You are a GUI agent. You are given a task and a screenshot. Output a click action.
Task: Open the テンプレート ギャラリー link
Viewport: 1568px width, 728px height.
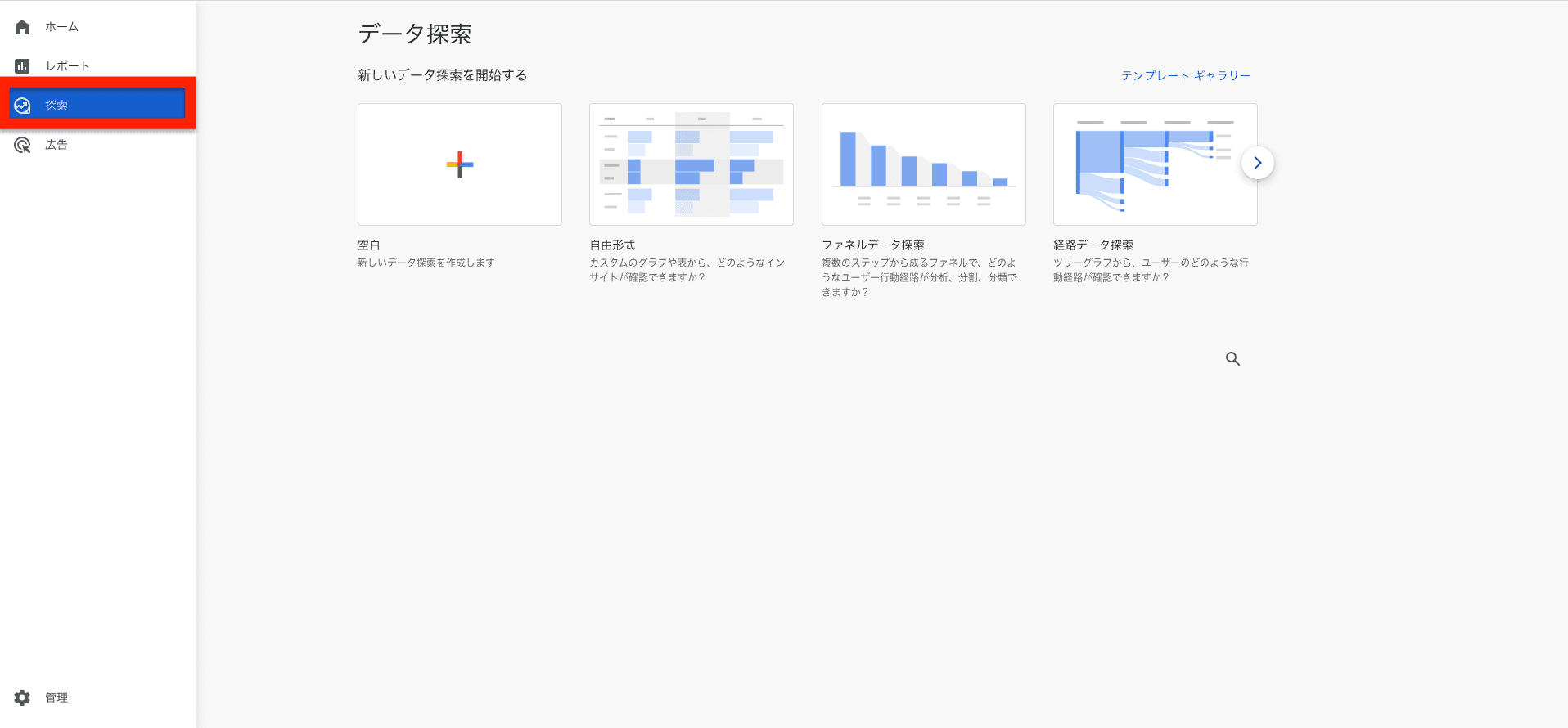point(1186,75)
